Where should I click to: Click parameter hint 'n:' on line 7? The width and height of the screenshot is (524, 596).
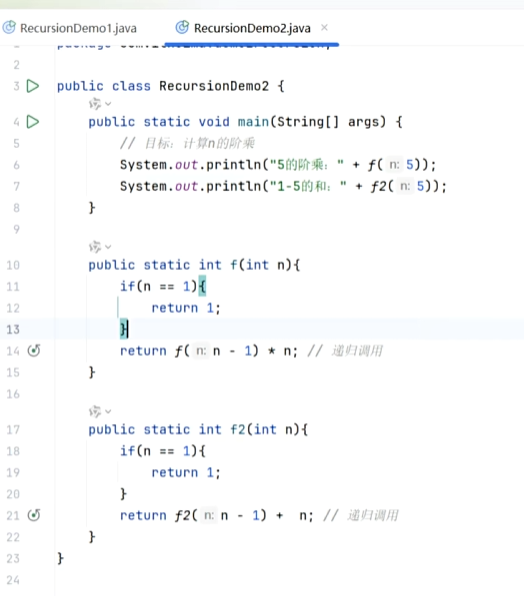pos(405,186)
